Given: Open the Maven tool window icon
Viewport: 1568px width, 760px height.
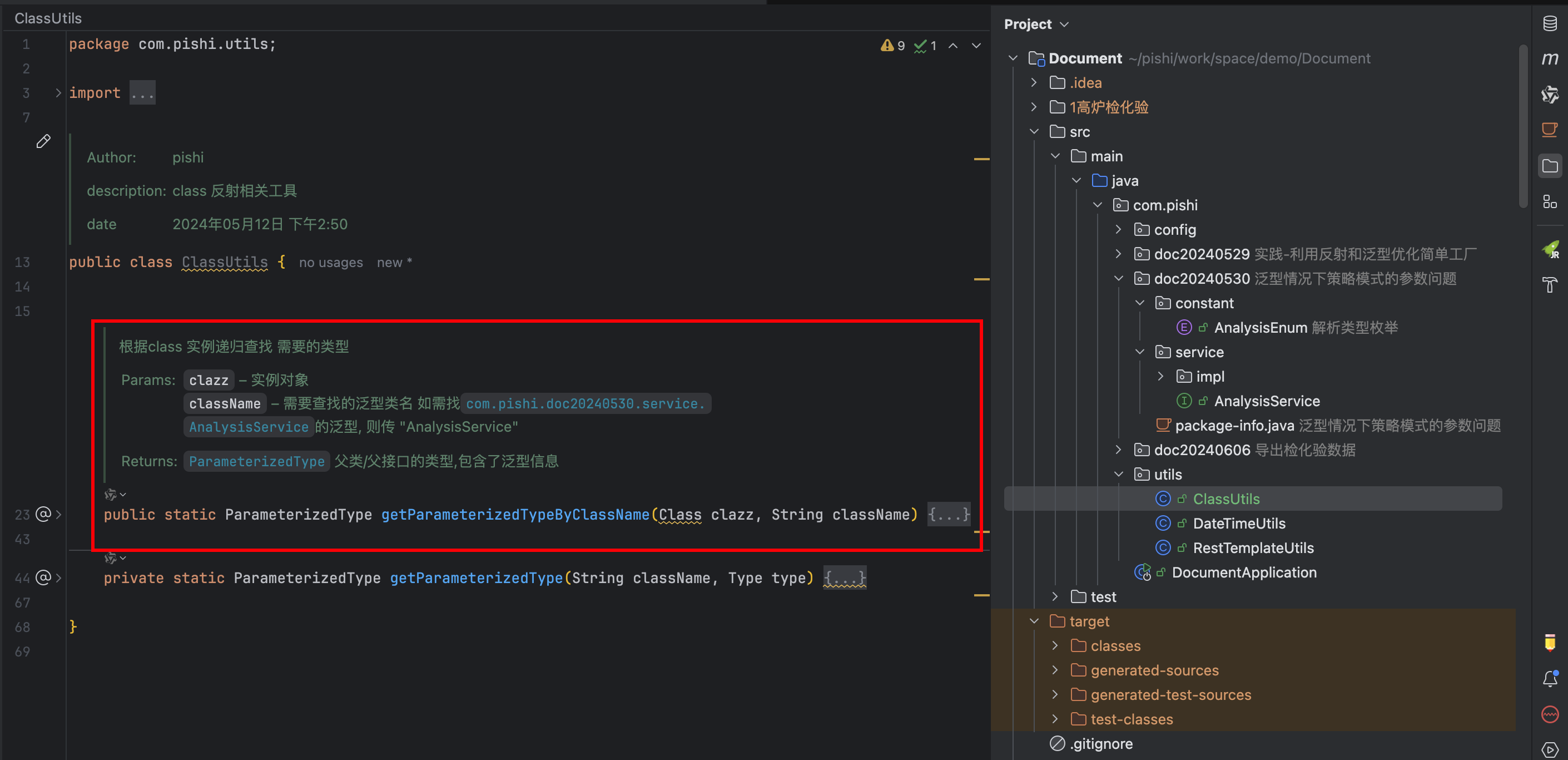Looking at the screenshot, I should pos(1550,58).
